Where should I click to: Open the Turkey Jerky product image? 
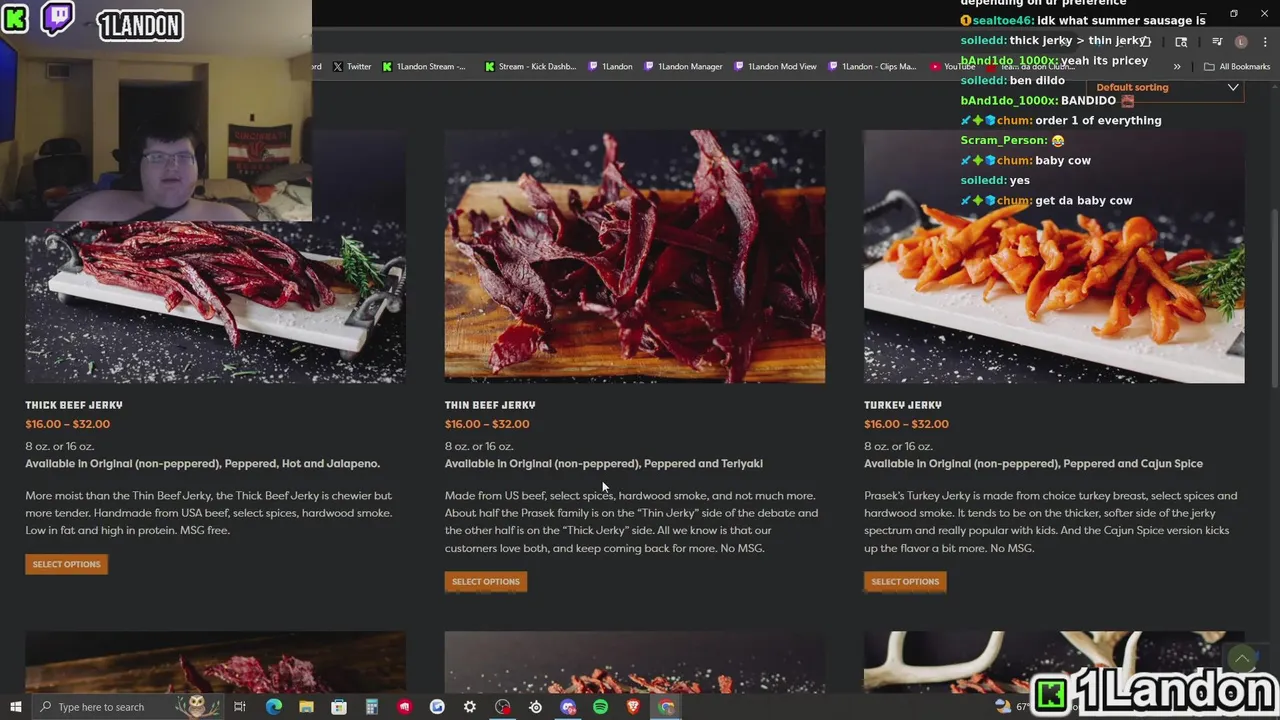point(1054,256)
